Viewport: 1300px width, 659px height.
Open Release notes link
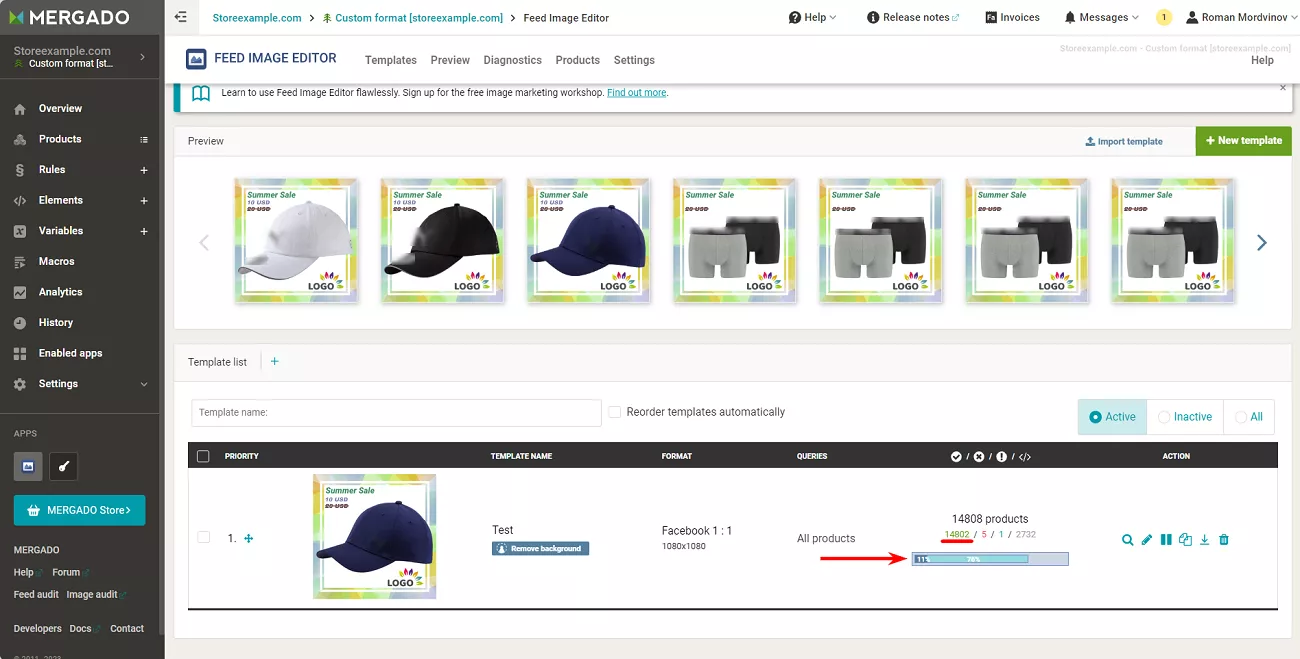(x=913, y=17)
